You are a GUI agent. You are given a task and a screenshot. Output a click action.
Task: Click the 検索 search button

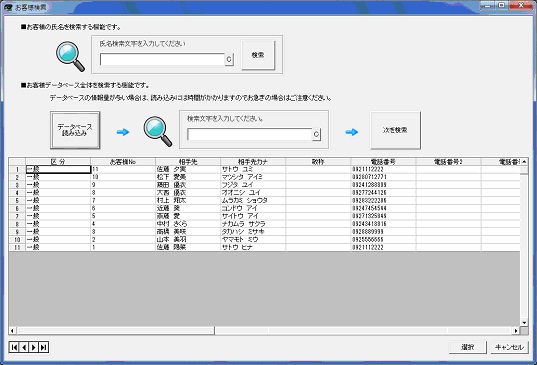(258, 55)
